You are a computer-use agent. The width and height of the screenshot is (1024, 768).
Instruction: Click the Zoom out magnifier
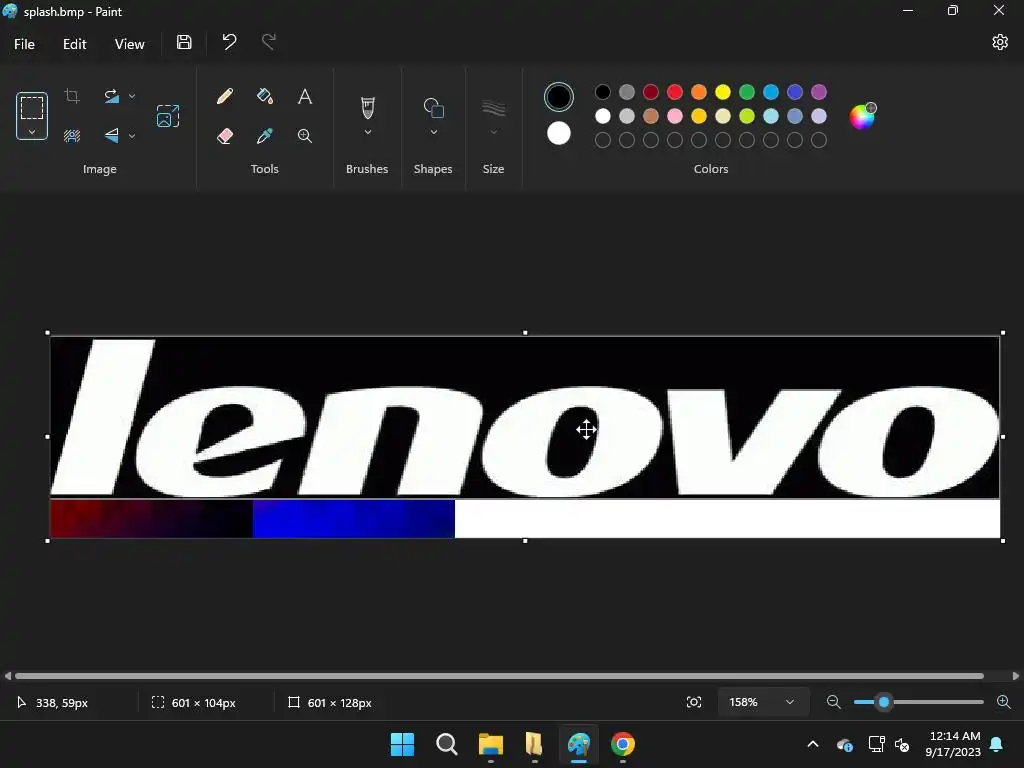pyautogui.click(x=833, y=702)
